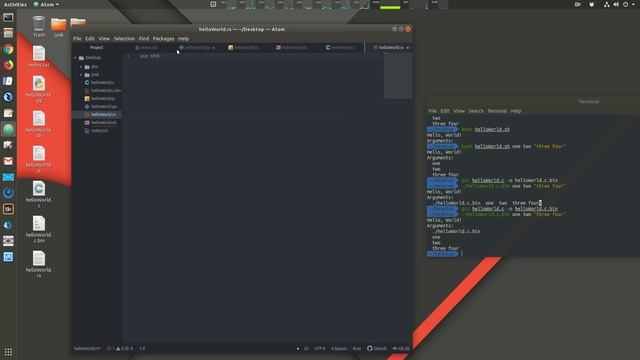
Task: Collapse the Desktop root folder in tree
Action: coord(76,58)
